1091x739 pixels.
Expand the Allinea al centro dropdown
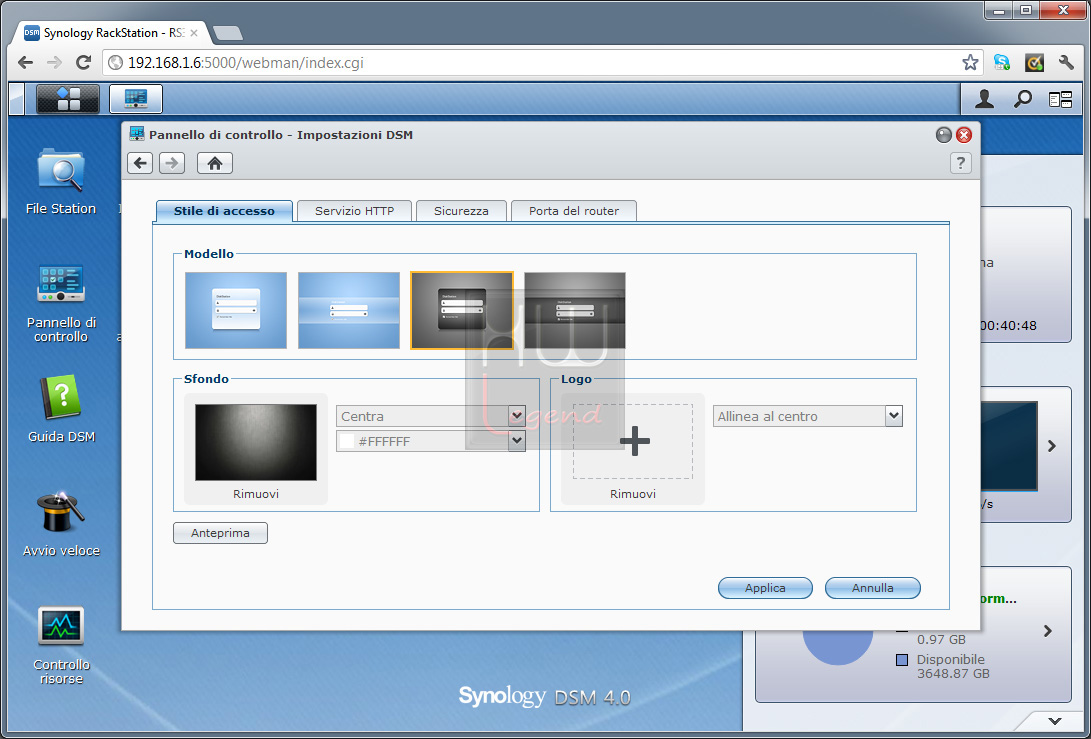pyautogui.click(x=893, y=416)
